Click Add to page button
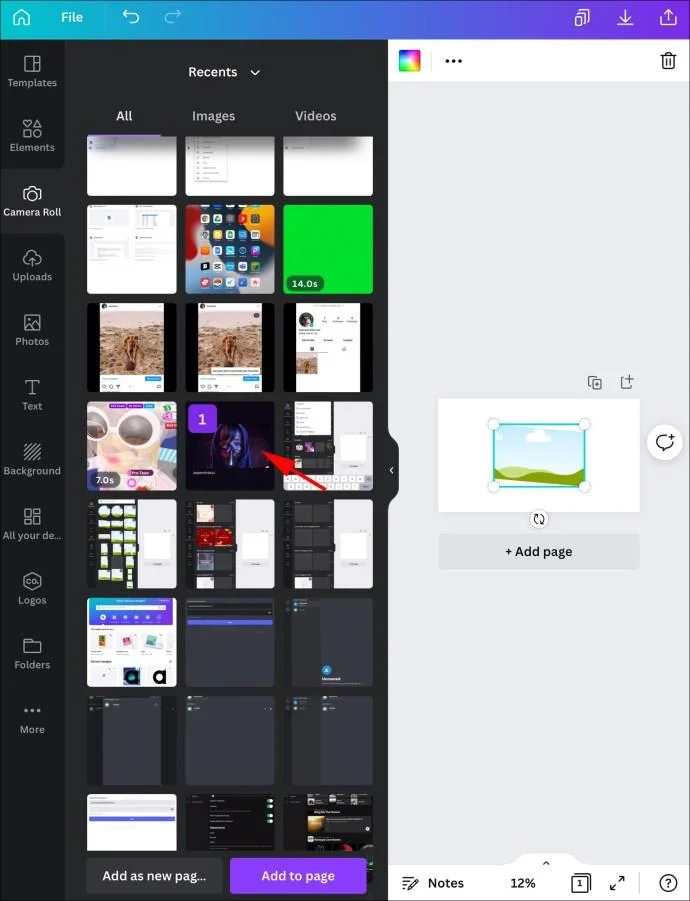This screenshot has height=901, width=690. pos(298,876)
